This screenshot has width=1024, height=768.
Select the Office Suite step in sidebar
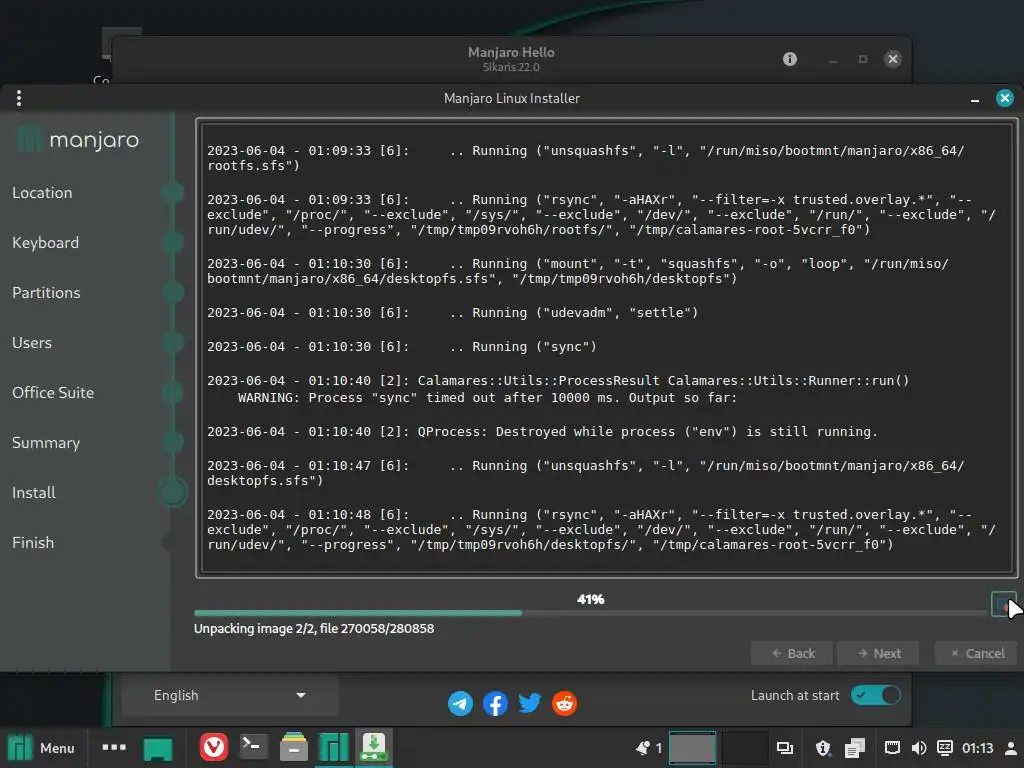[x=53, y=392]
